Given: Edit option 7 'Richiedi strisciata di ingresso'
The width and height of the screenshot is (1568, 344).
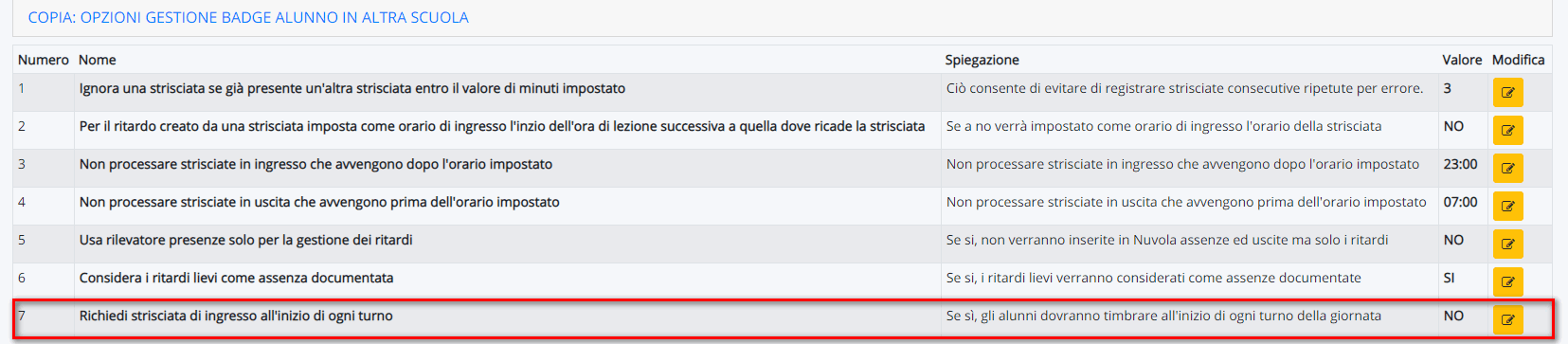Looking at the screenshot, I should (x=1507, y=319).
